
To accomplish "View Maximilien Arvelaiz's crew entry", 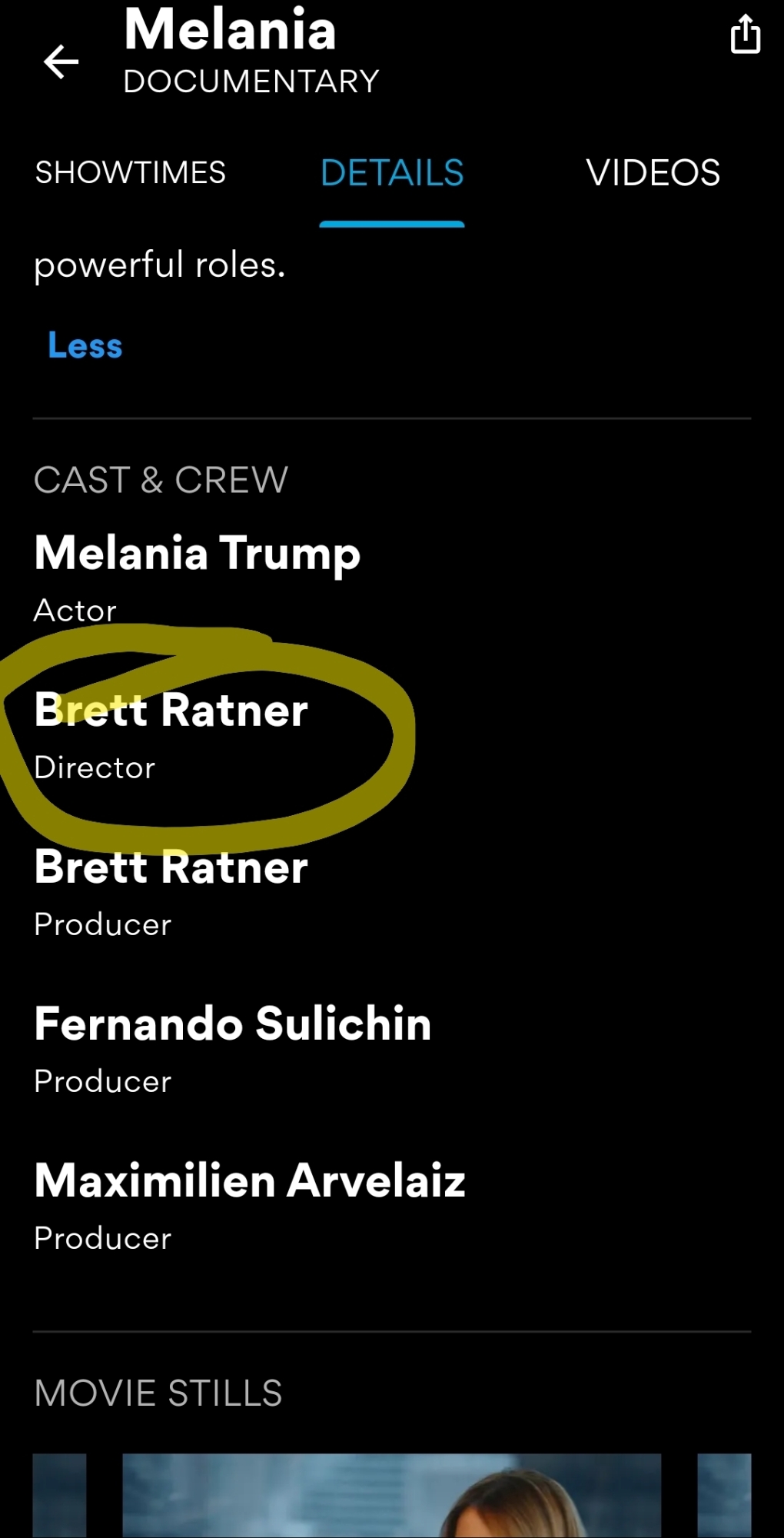I will tap(250, 1181).
